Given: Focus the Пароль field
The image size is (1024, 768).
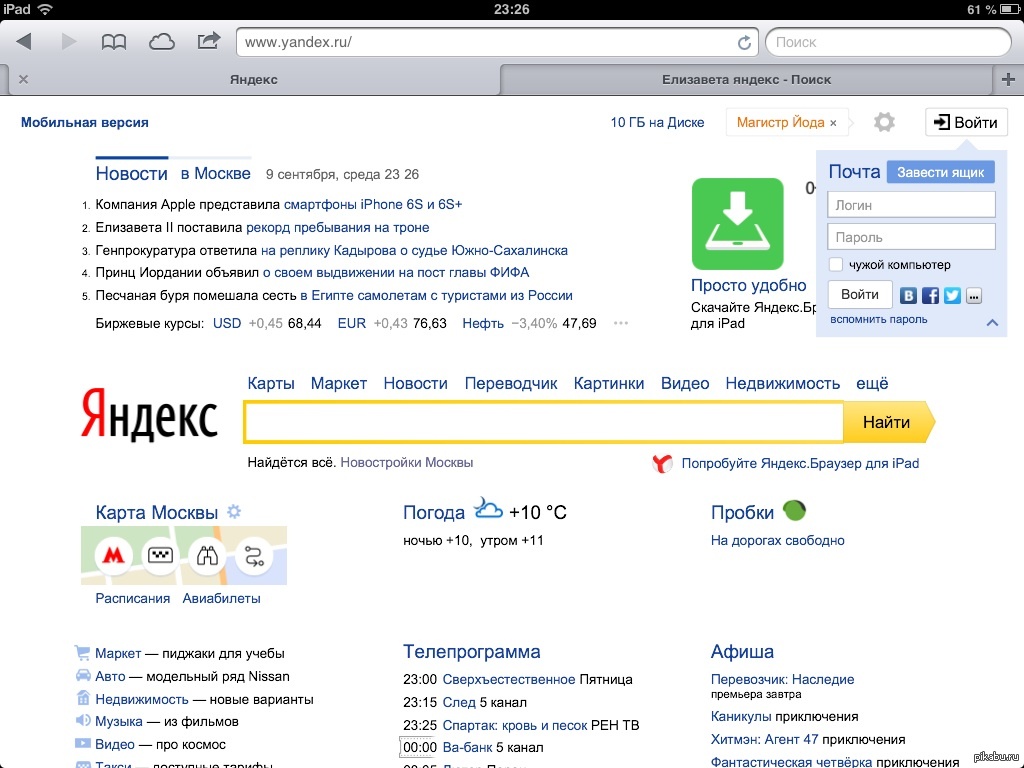Looking at the screenshot, I should pyautogui.click(x=911, y=236).
